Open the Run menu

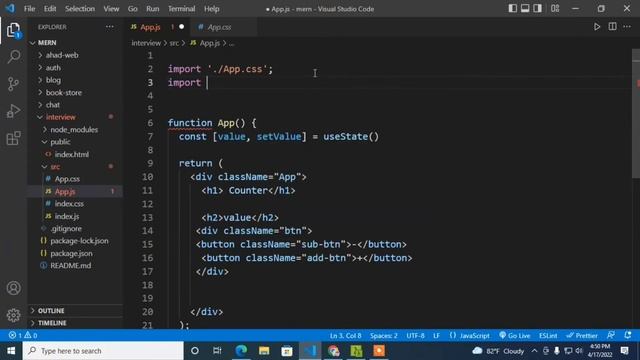153,9
